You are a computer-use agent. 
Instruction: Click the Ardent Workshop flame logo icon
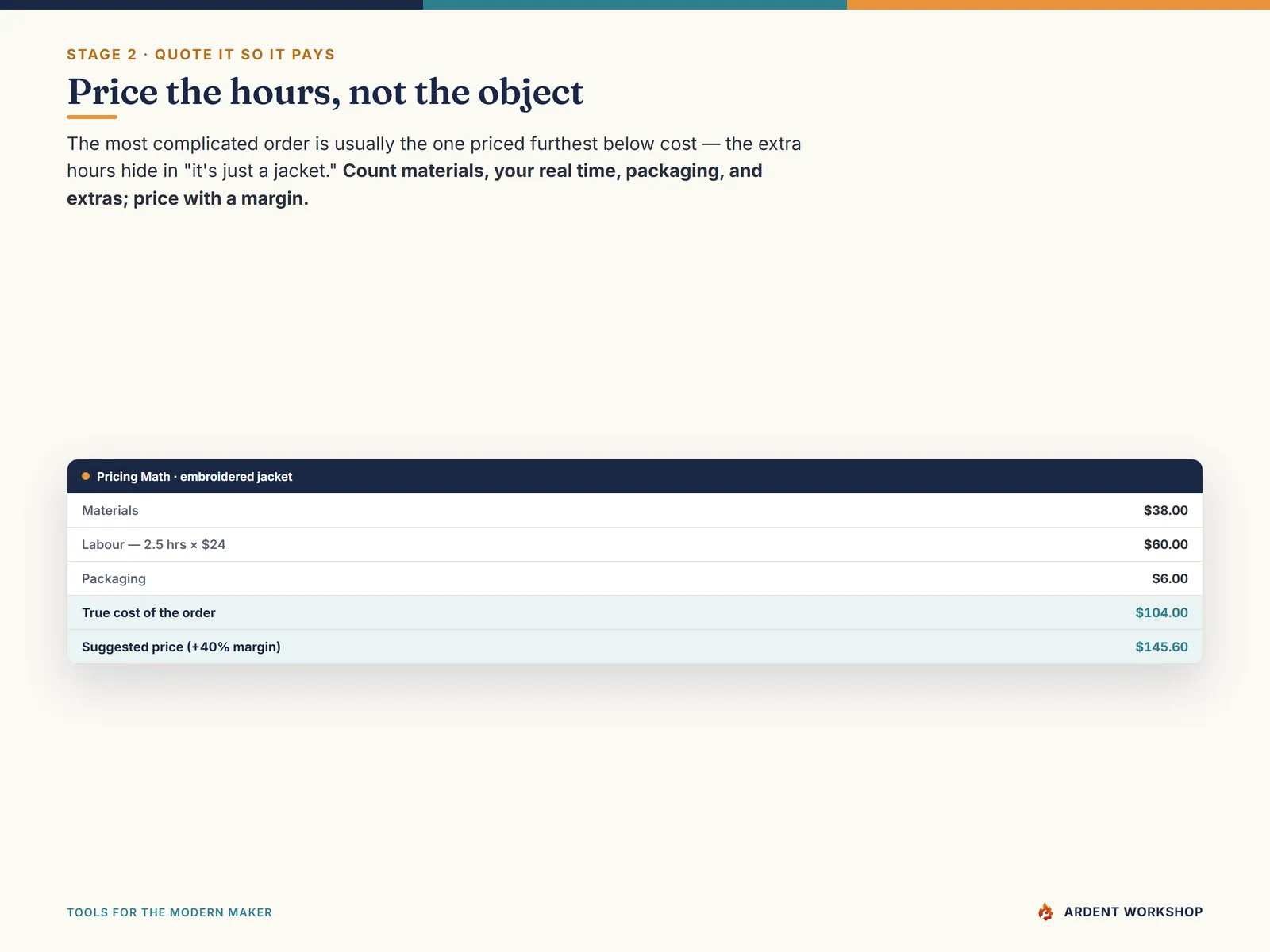(1045, 912)
